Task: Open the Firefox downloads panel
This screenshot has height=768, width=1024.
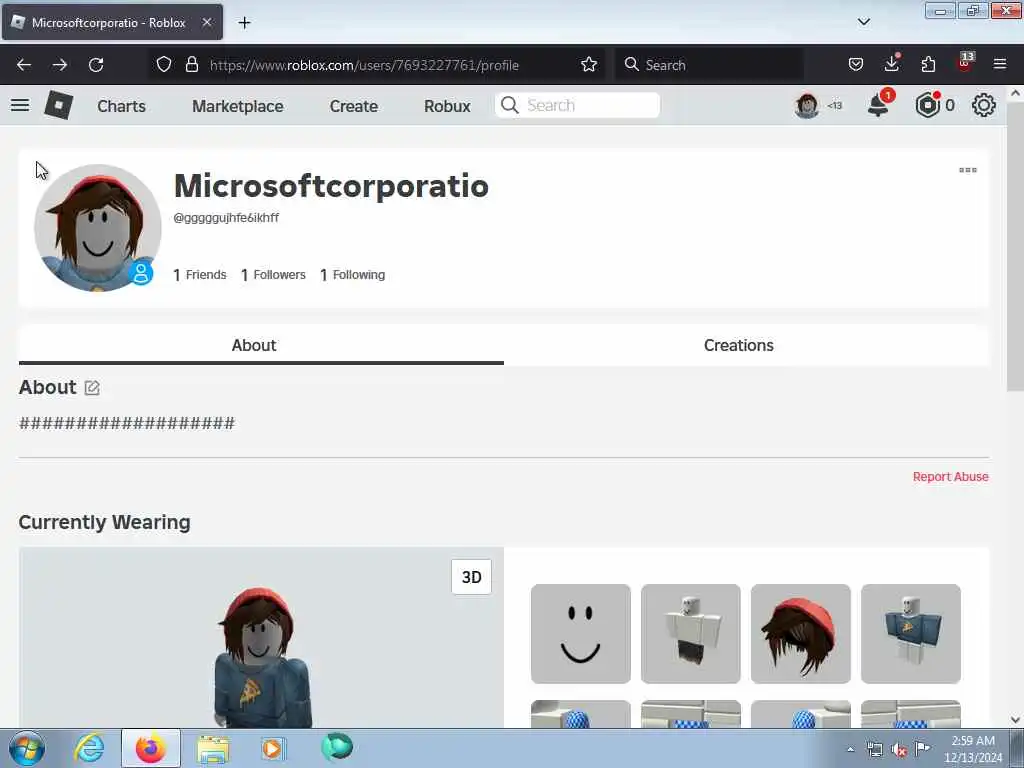Action: (x=892, y=63)
